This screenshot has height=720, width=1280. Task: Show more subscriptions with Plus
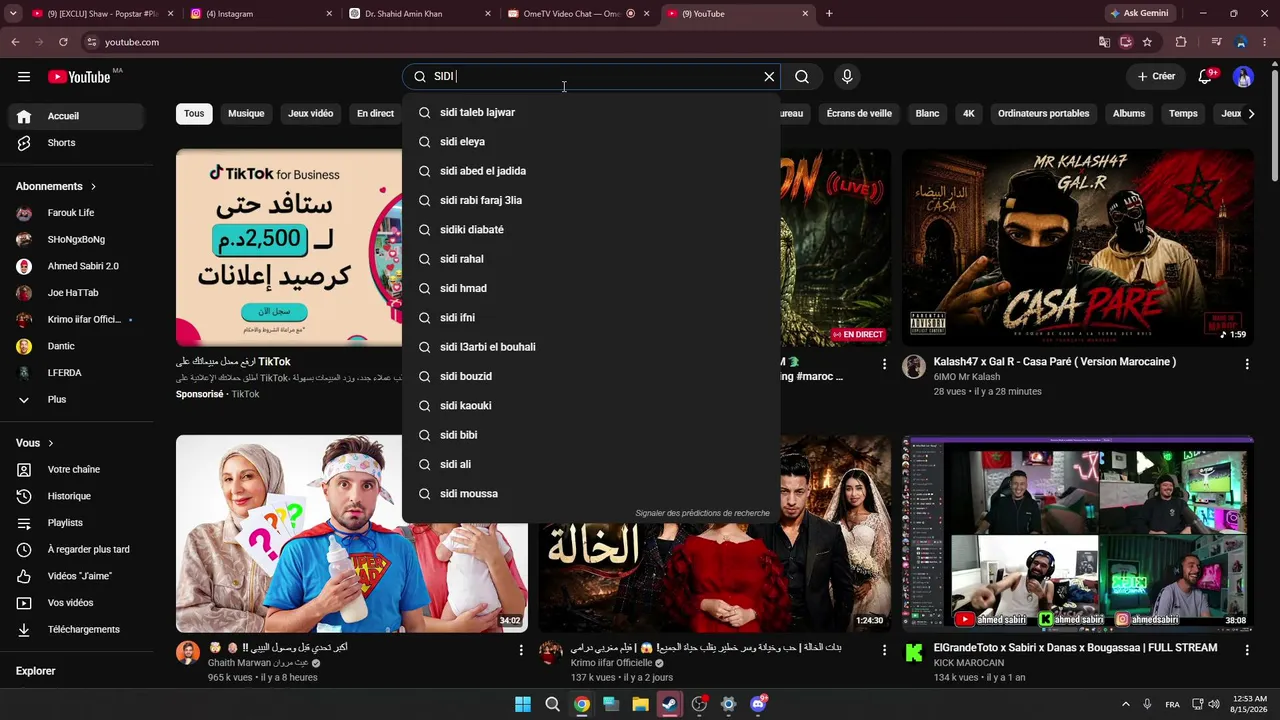78,399
